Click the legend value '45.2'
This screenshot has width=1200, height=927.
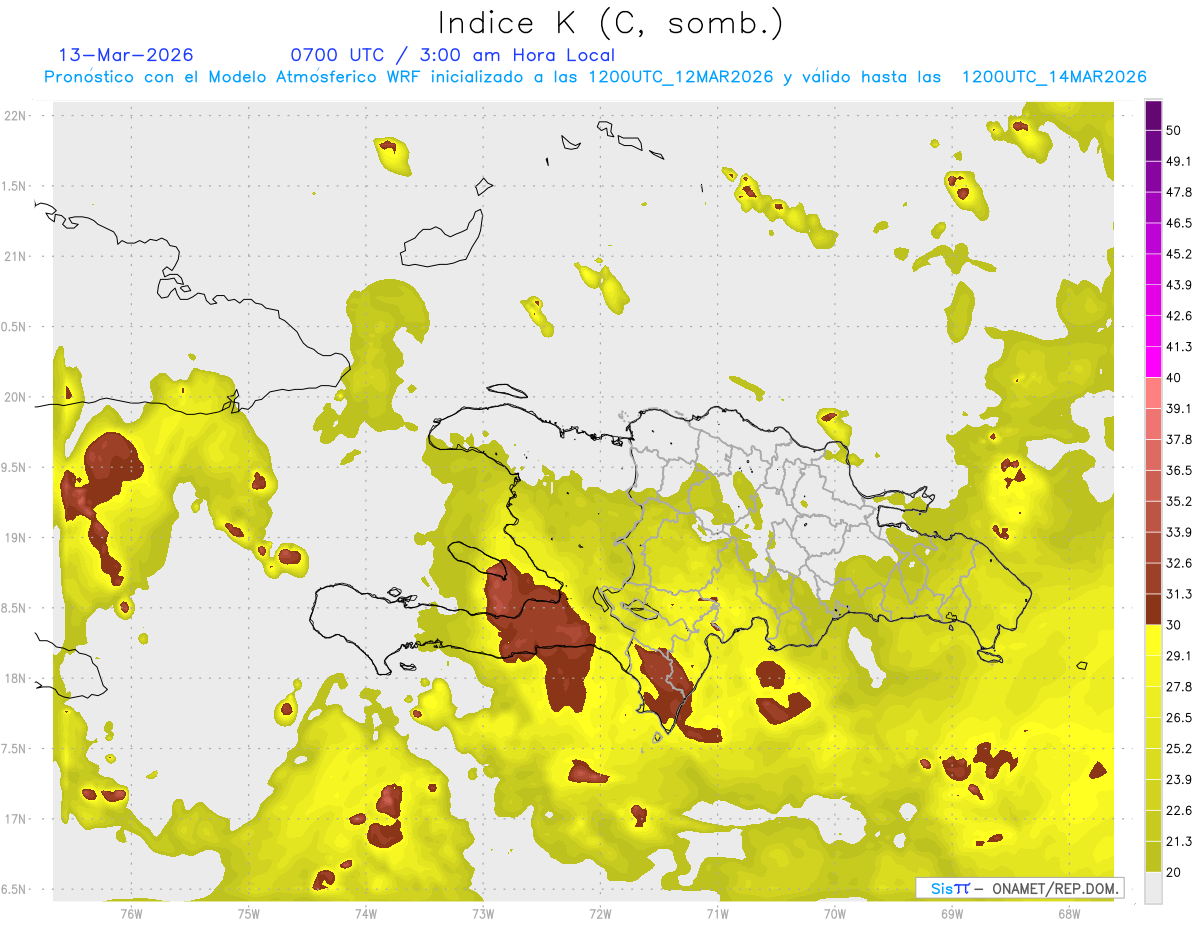[1179, 254]
